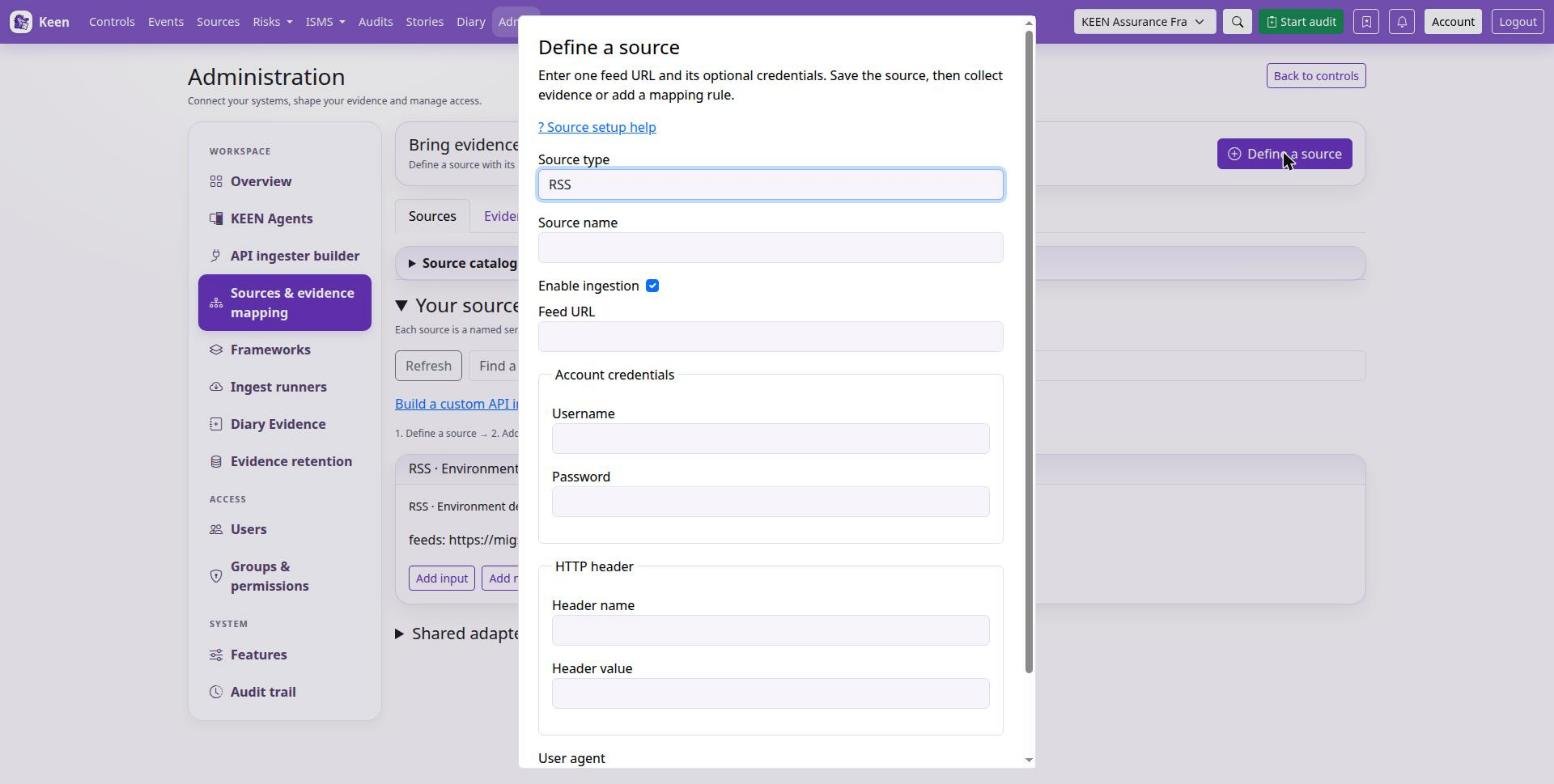
Task: Click the Add input button
Action: pos(442,578)
